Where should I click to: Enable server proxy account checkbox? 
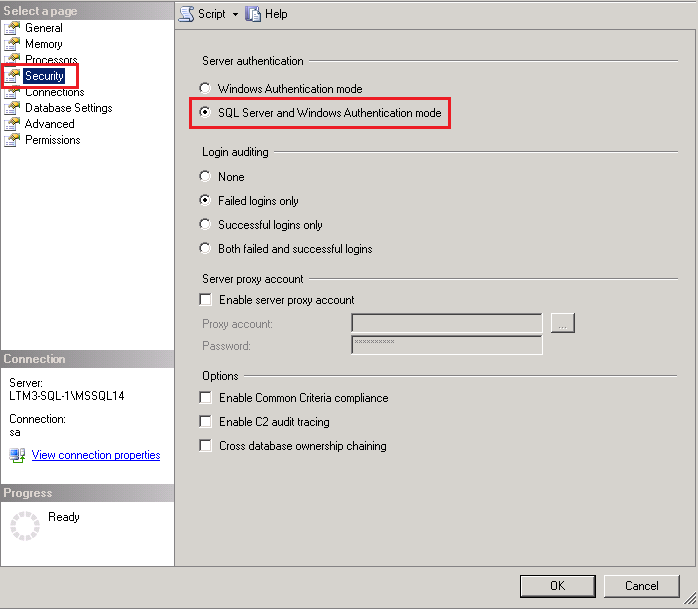click(206, 300)
